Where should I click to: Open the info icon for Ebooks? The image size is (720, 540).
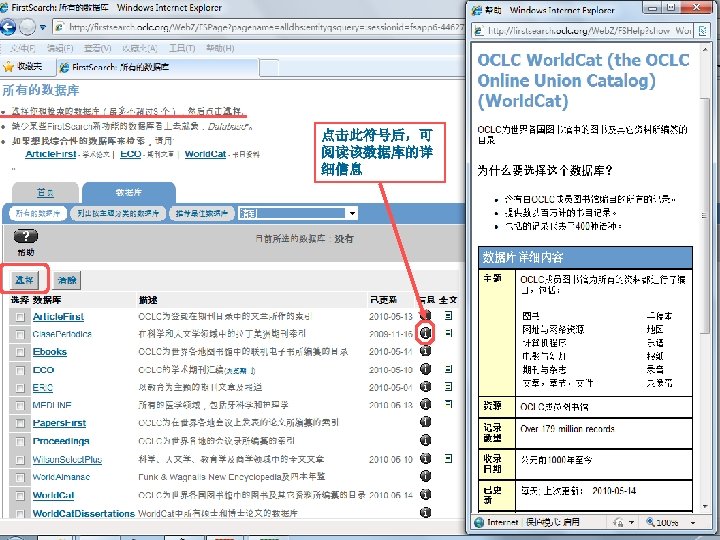coord(426,350)
